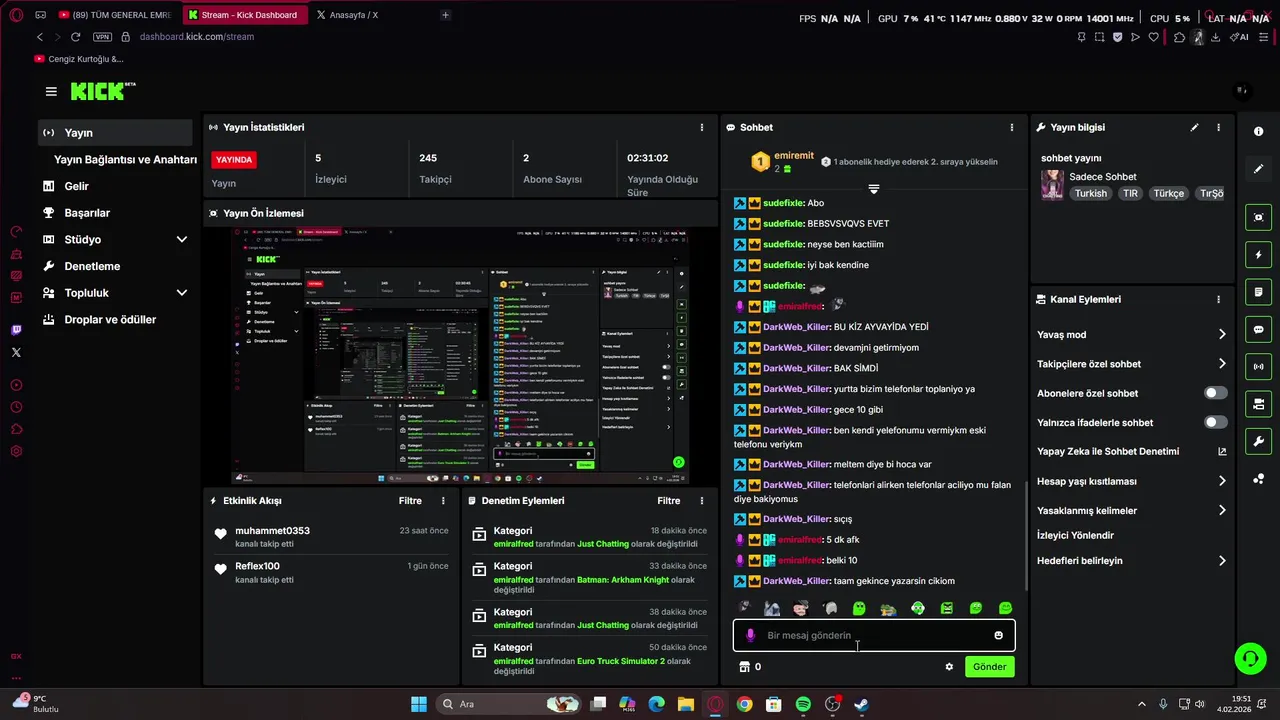Open Filtre in Etkinlik Akışı panel

pyautogui.click(x=410, y=501)
